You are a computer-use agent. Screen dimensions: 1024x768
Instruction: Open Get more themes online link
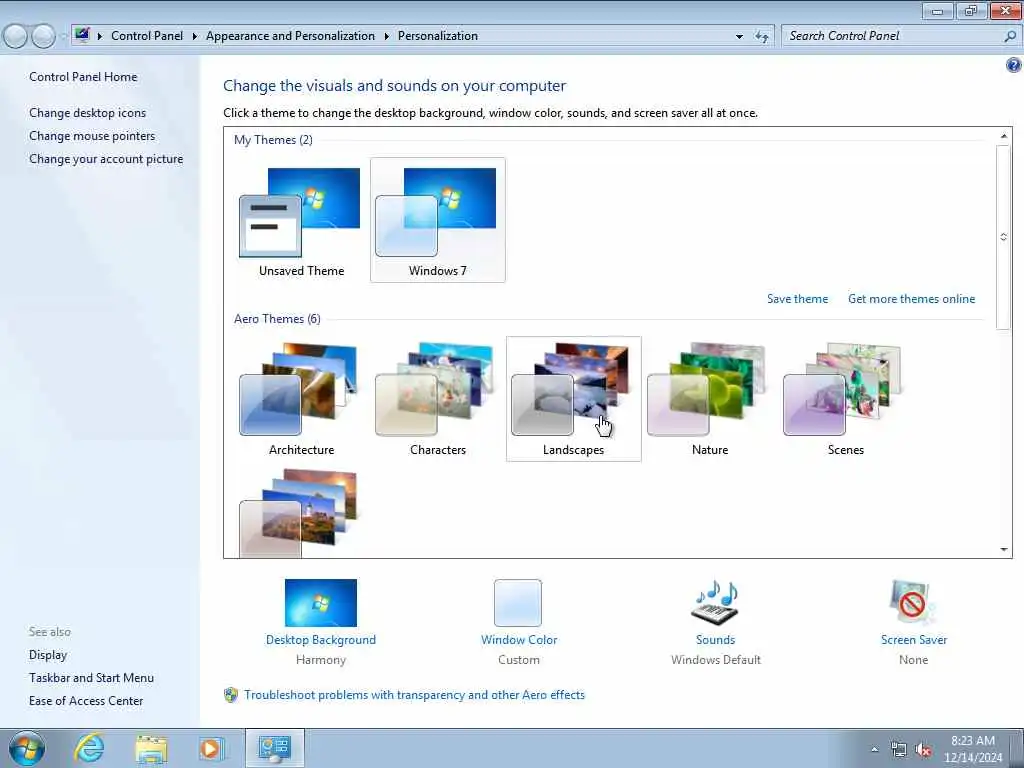[x=911, y=298]
